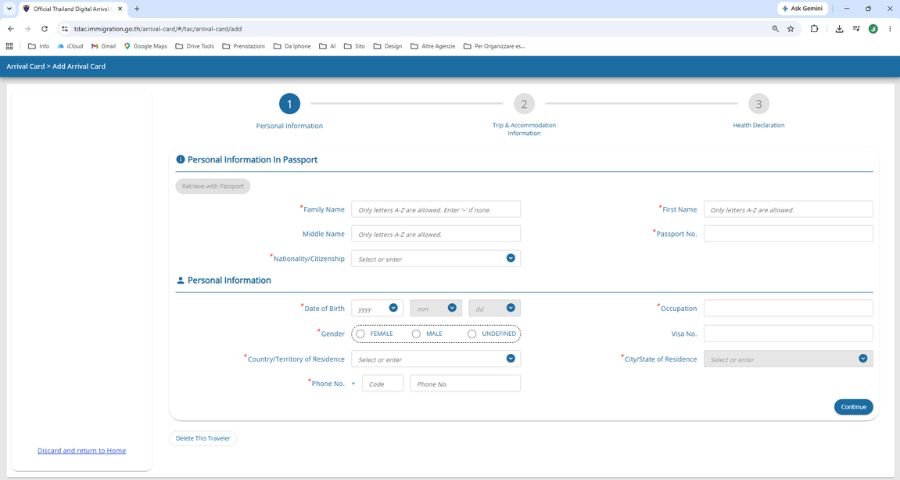Viewport: 900px width, 480px height.
Task: Focus the Occupation field
Action: [x=789, y=308]
